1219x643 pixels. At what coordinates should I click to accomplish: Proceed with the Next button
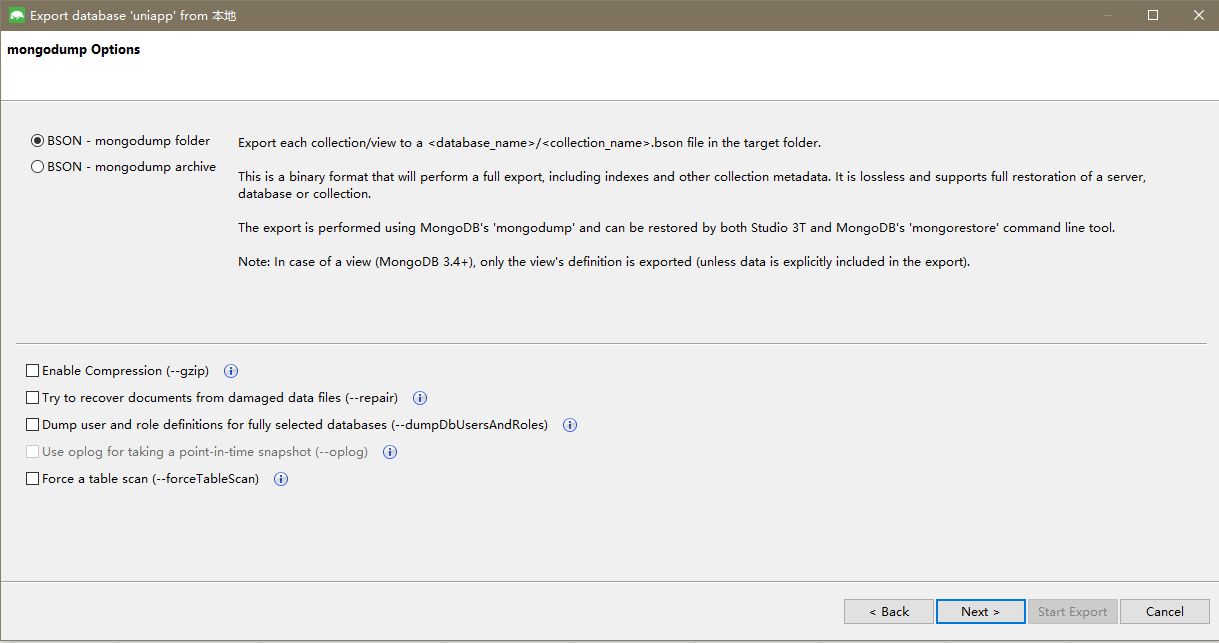(x=981, y=611)
